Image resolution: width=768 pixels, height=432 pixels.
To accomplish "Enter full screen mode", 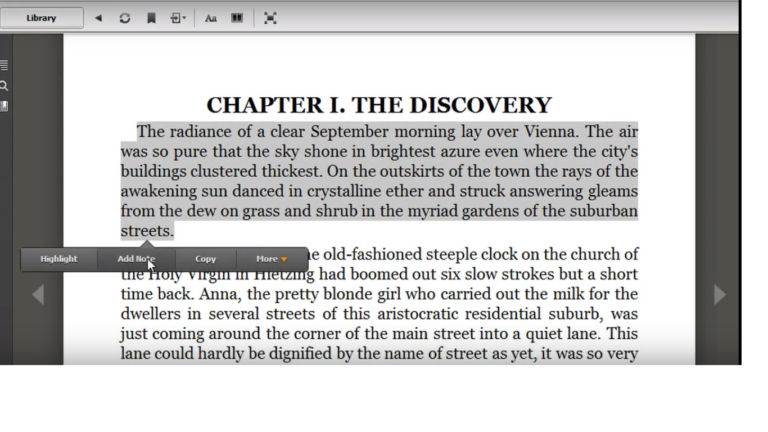I will tap(270, 18).
